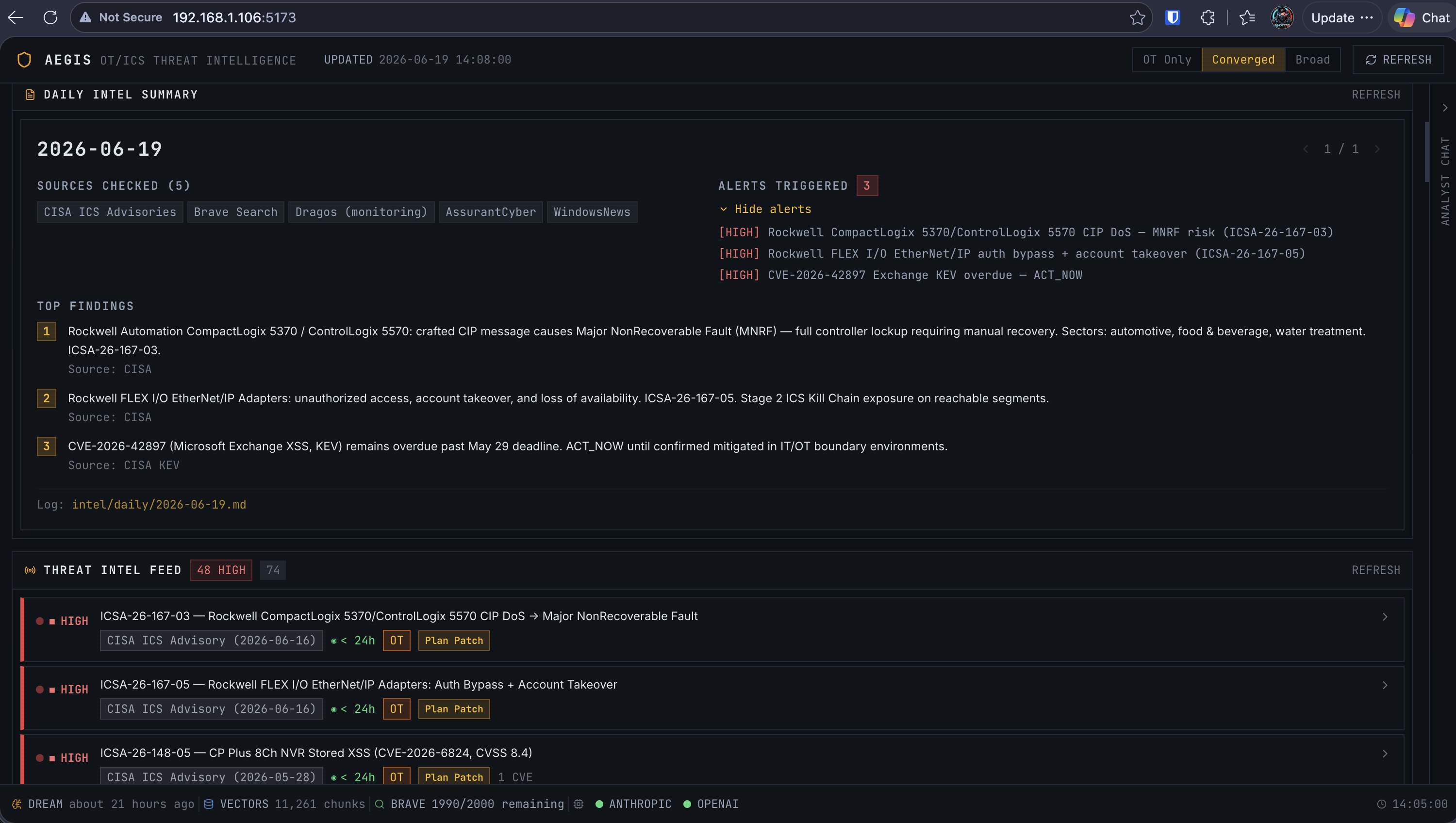Open favorites list icon in browser toolbar

click(x=1247, y=17)
